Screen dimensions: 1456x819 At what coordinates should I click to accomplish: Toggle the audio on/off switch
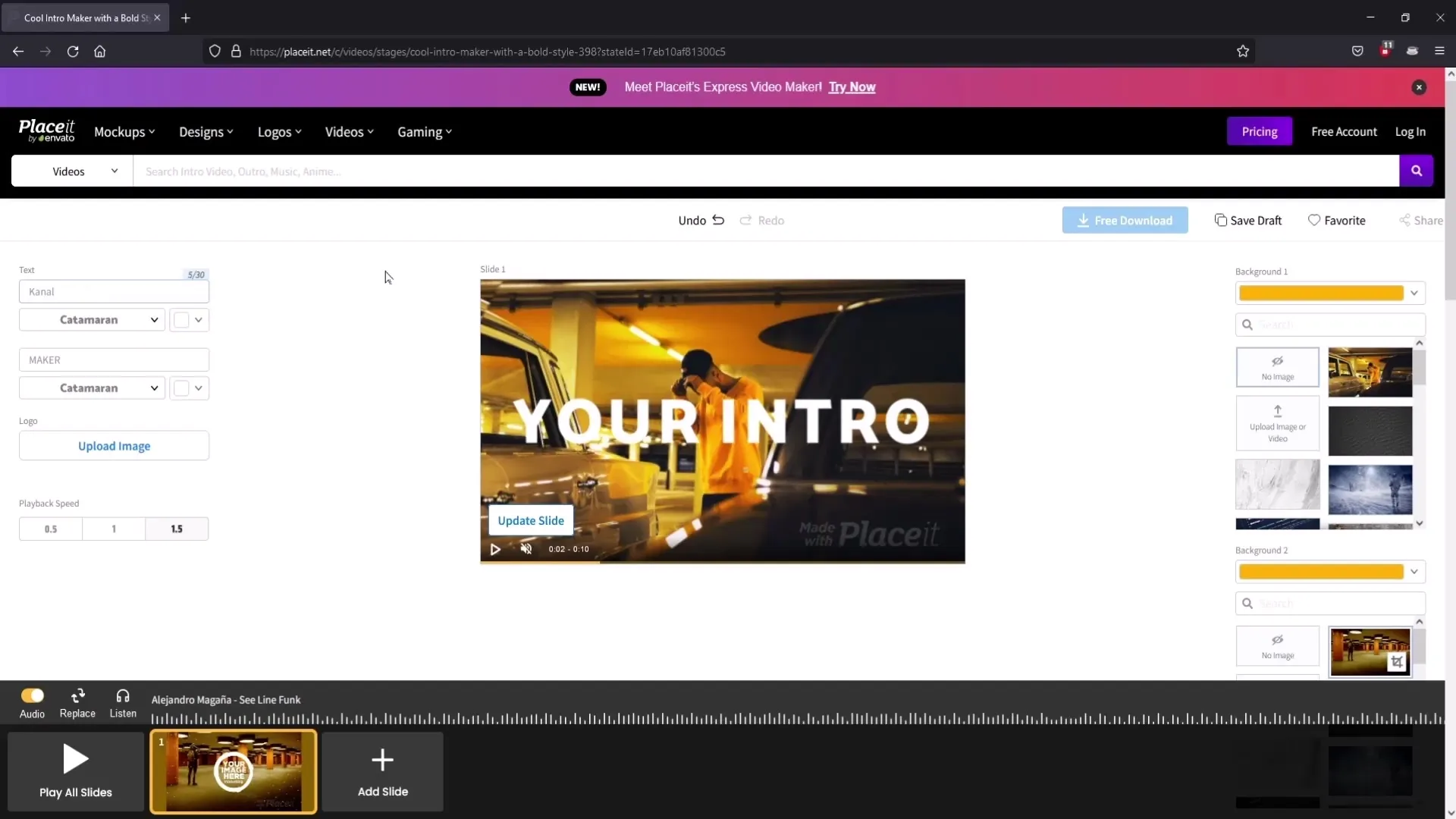32,696
